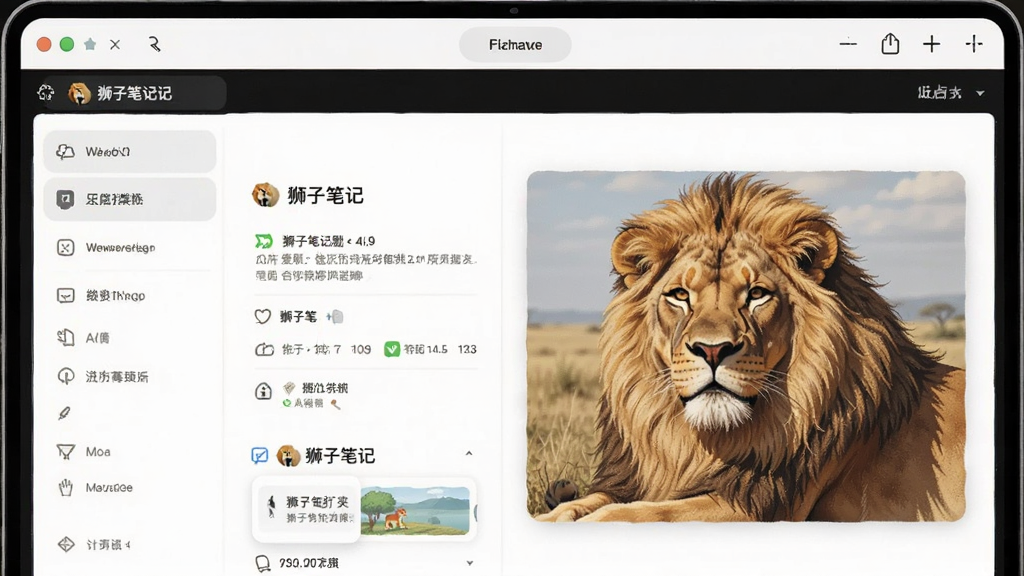Open the landscape thumbnail with orange animal

(415, 510)
